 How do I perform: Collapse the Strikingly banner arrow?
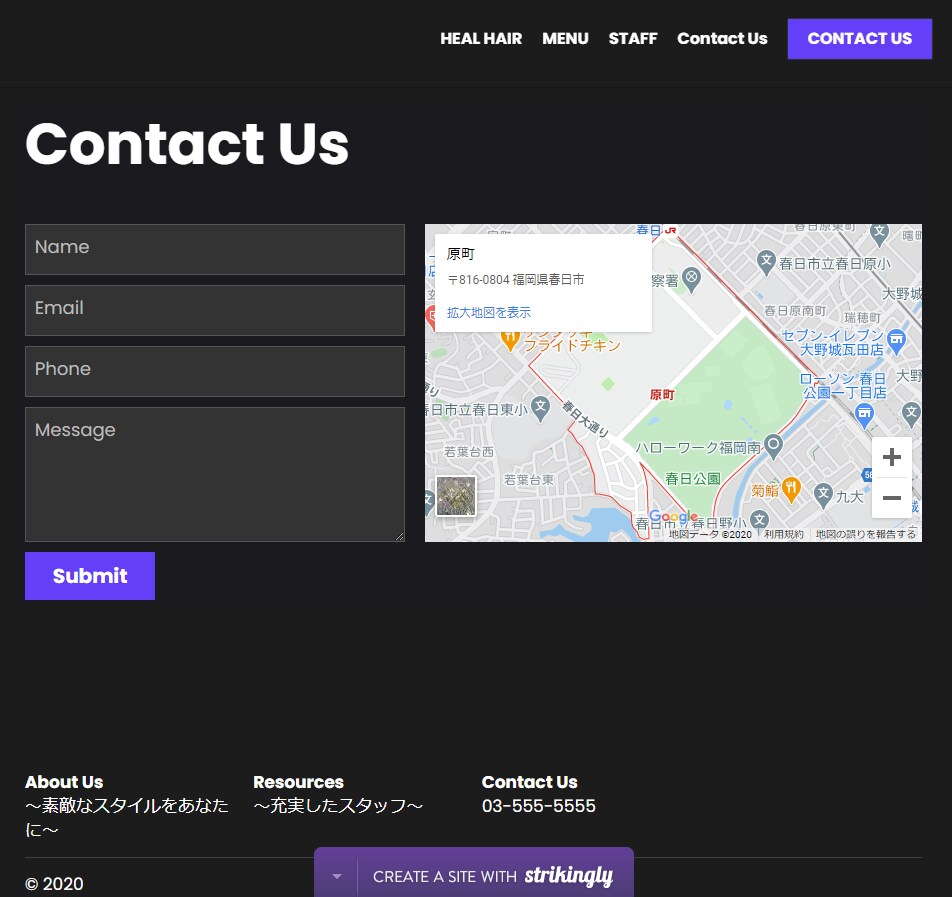pyautogui.click(x=337, y=876)
